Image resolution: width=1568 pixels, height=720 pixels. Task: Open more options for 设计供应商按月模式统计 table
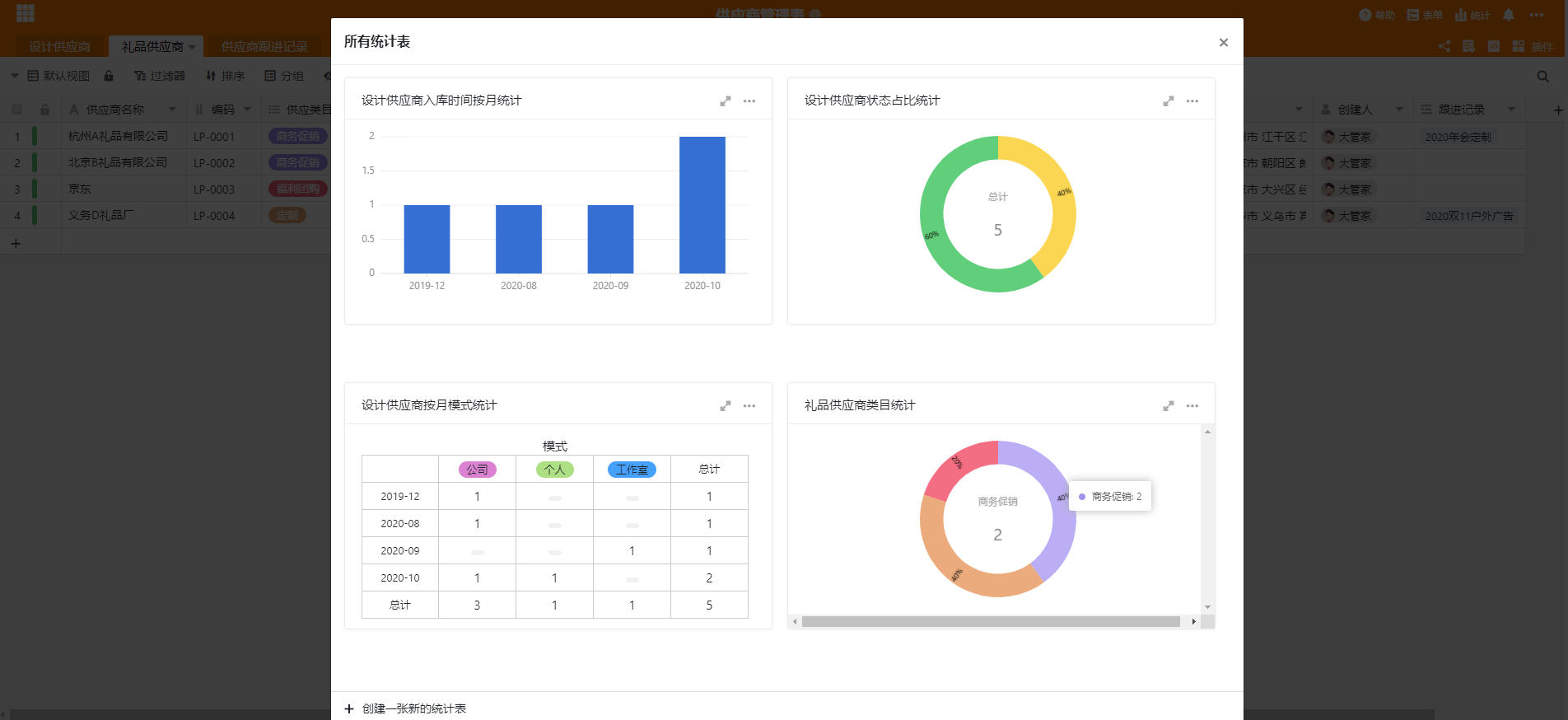[x=749, y=406]
